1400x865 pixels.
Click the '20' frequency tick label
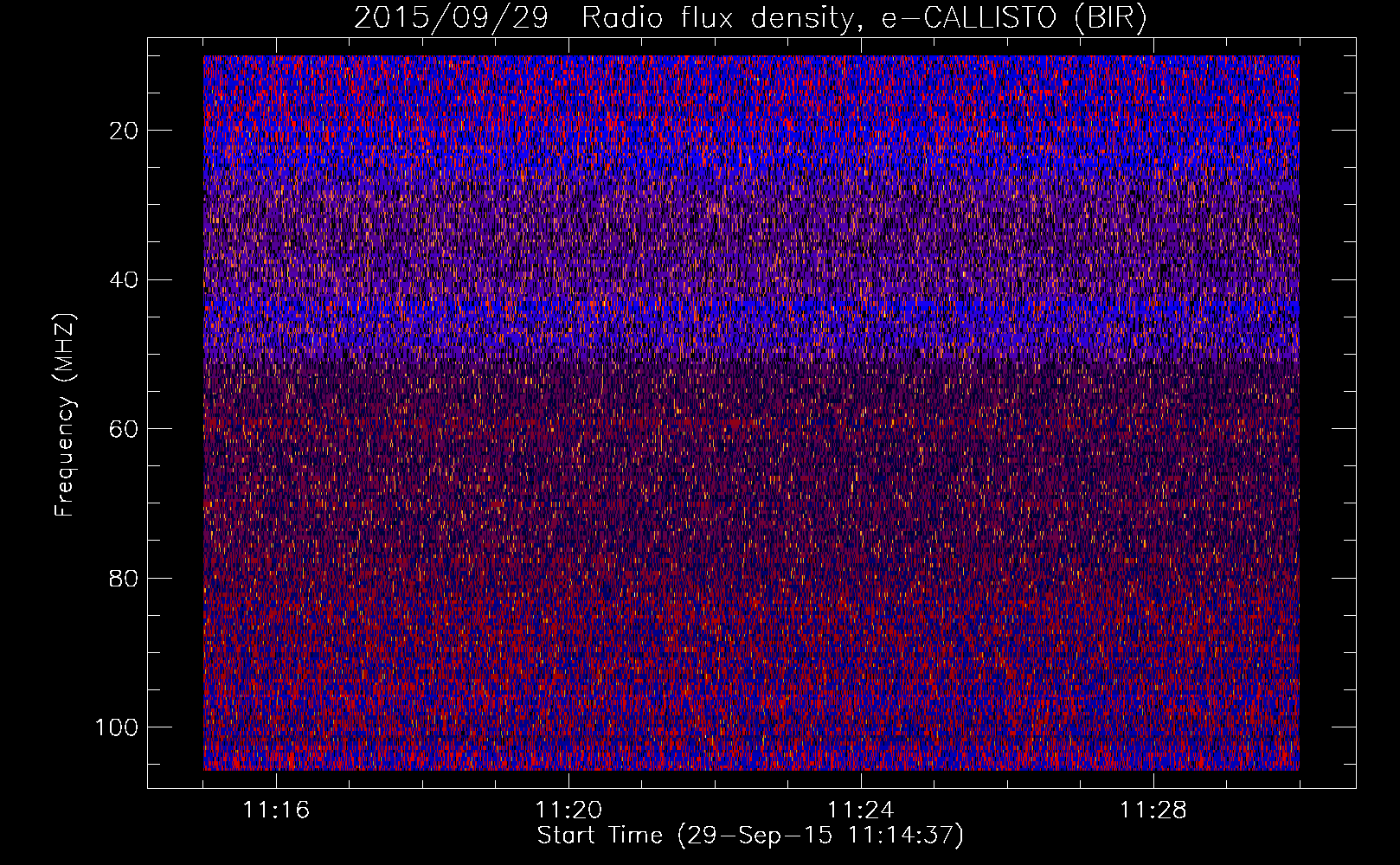click(125, 131)
